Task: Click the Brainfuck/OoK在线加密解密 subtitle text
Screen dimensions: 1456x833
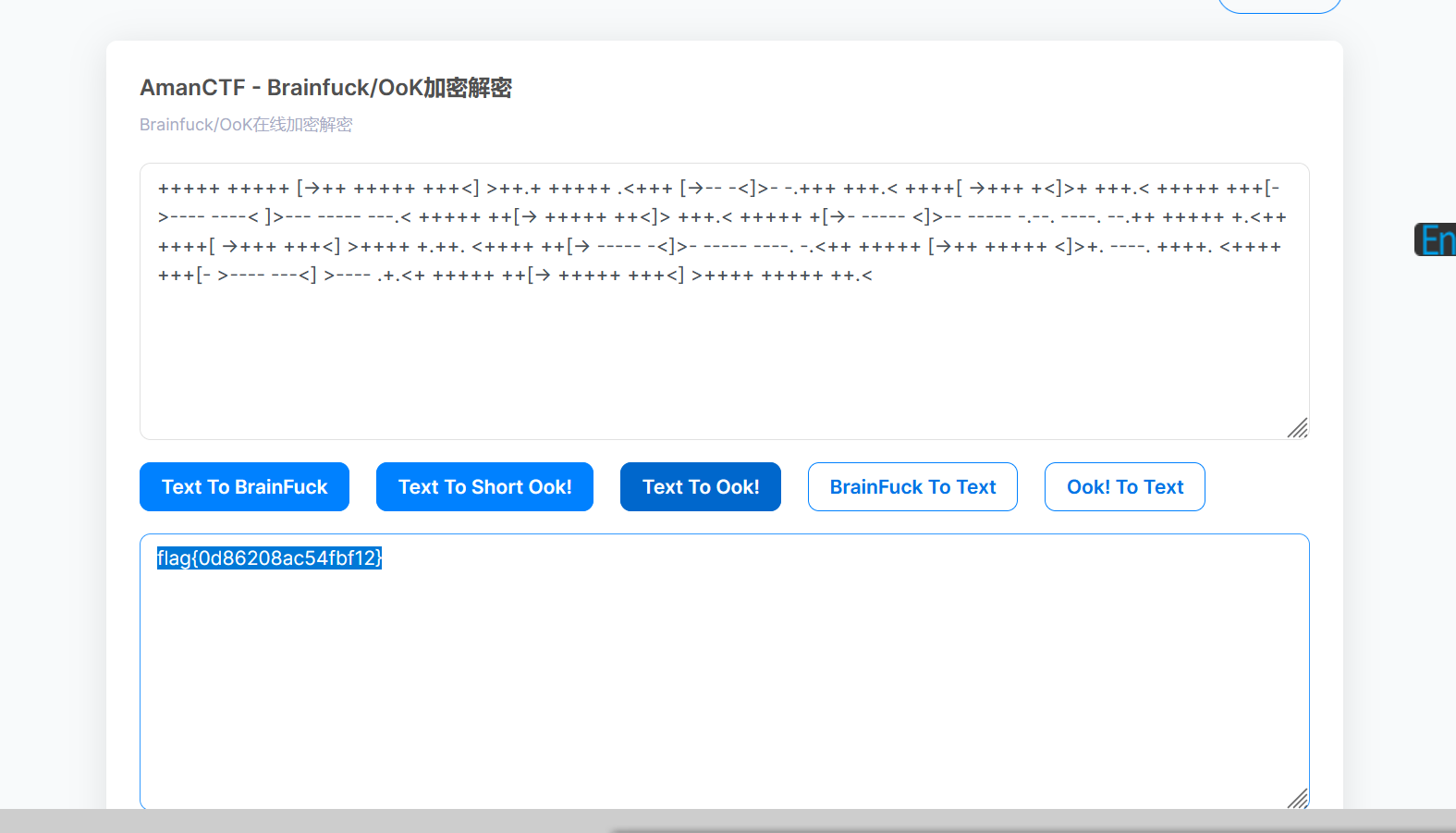Action: coord(246,125)
